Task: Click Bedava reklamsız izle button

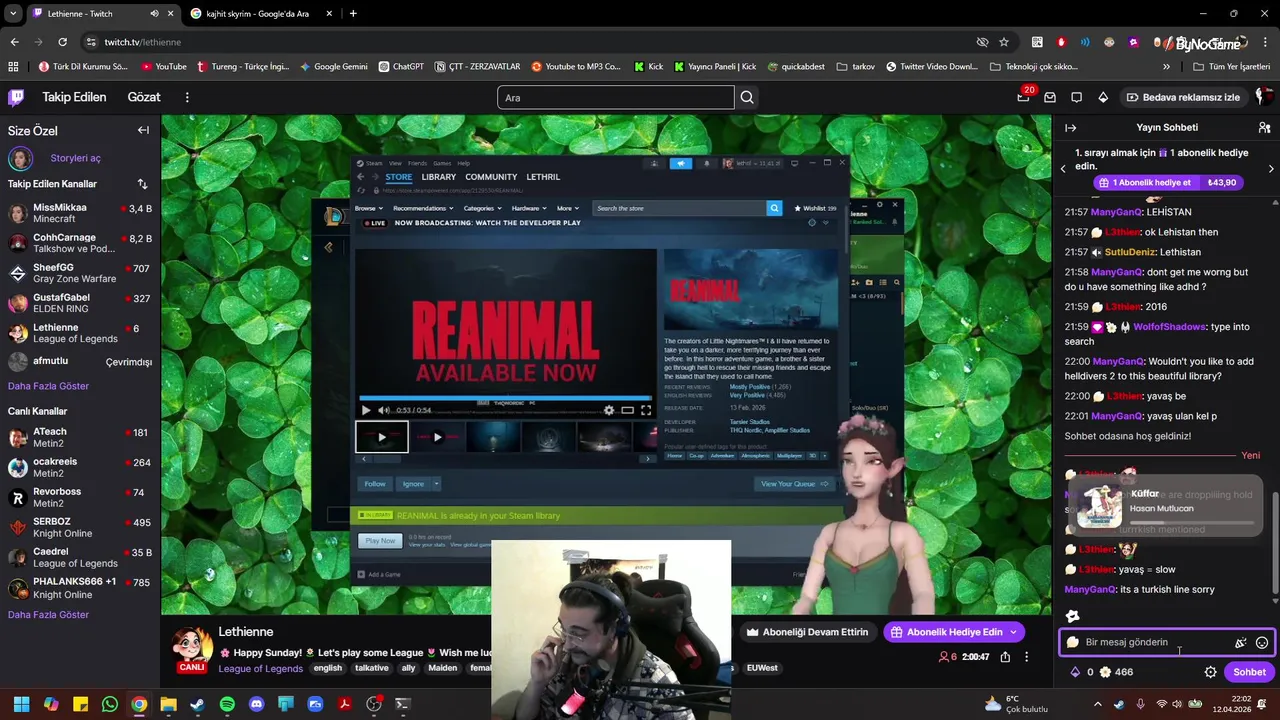Action: pos(1183,97)
